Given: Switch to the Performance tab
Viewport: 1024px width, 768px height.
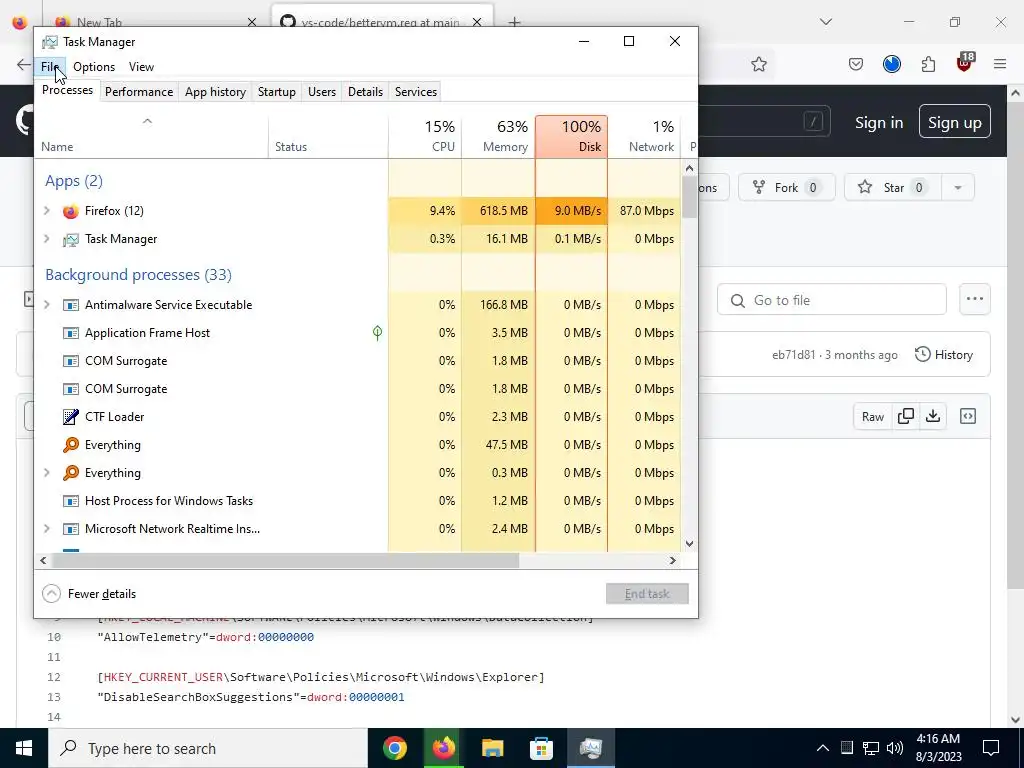Looking at the screenshot, I should (x=139, y=92).
